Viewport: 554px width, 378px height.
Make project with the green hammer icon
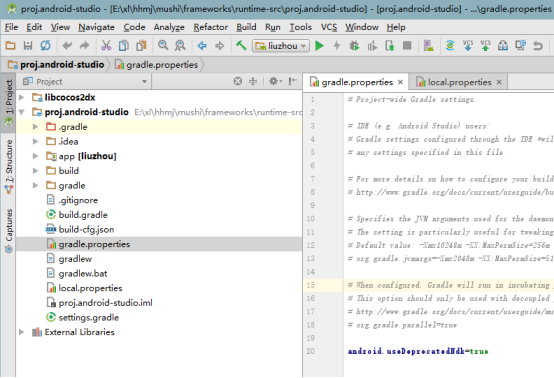click(x=241, y=45)
